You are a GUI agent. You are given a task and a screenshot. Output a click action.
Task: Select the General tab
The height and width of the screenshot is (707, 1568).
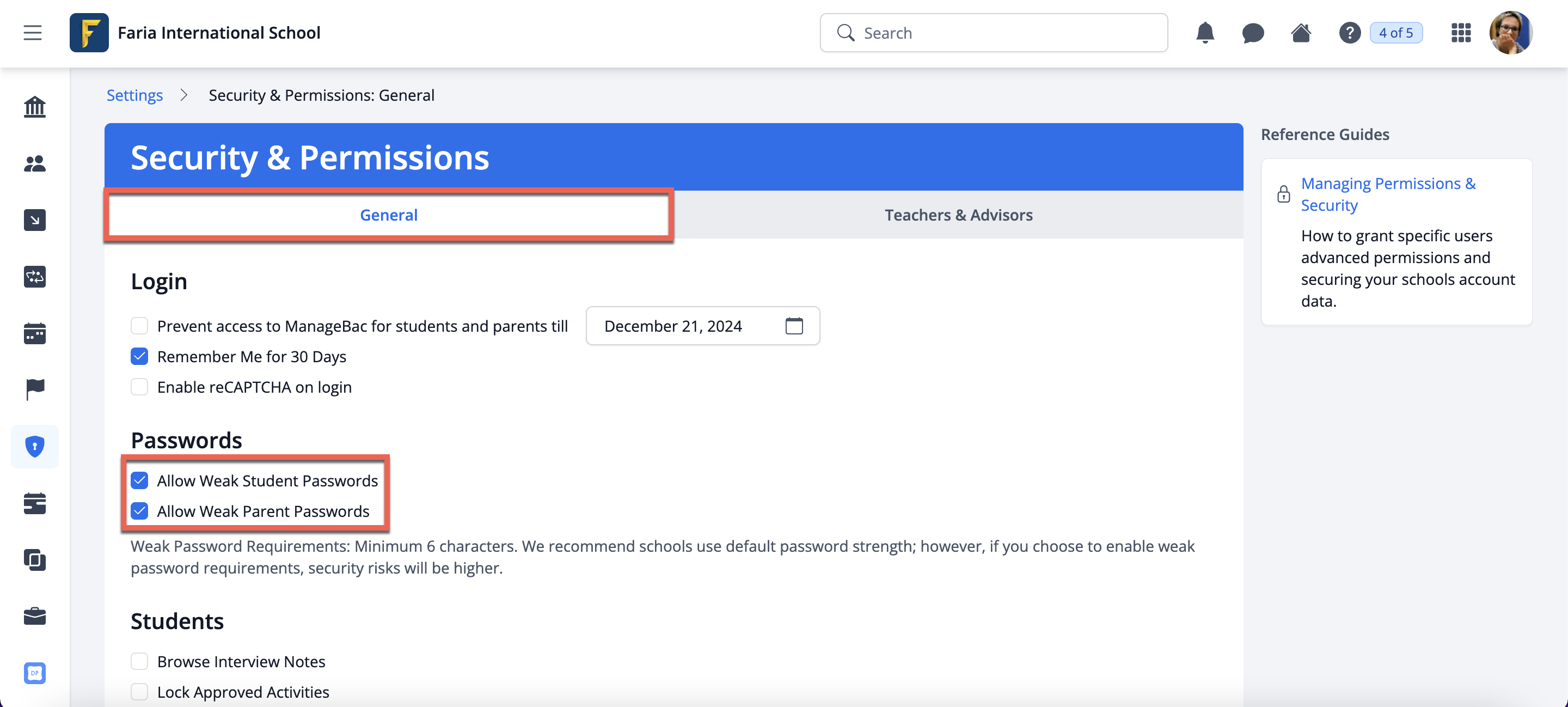tap(388, 215)
